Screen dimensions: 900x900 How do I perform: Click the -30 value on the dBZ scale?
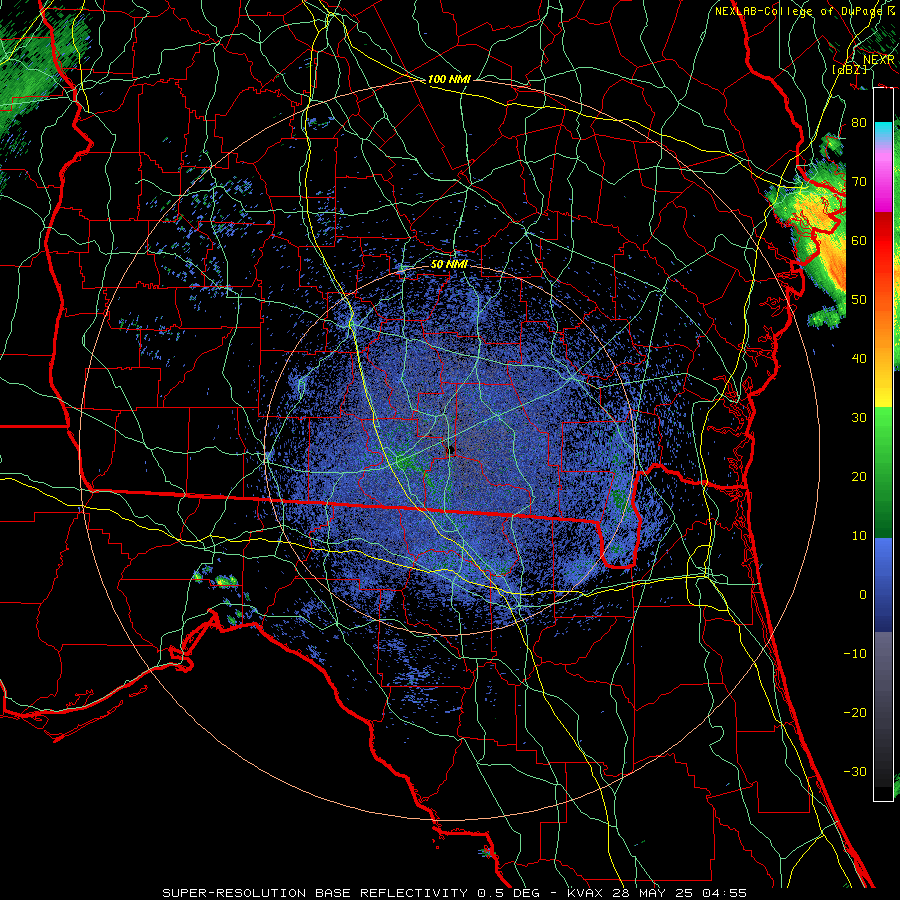(x=855, y=772)
